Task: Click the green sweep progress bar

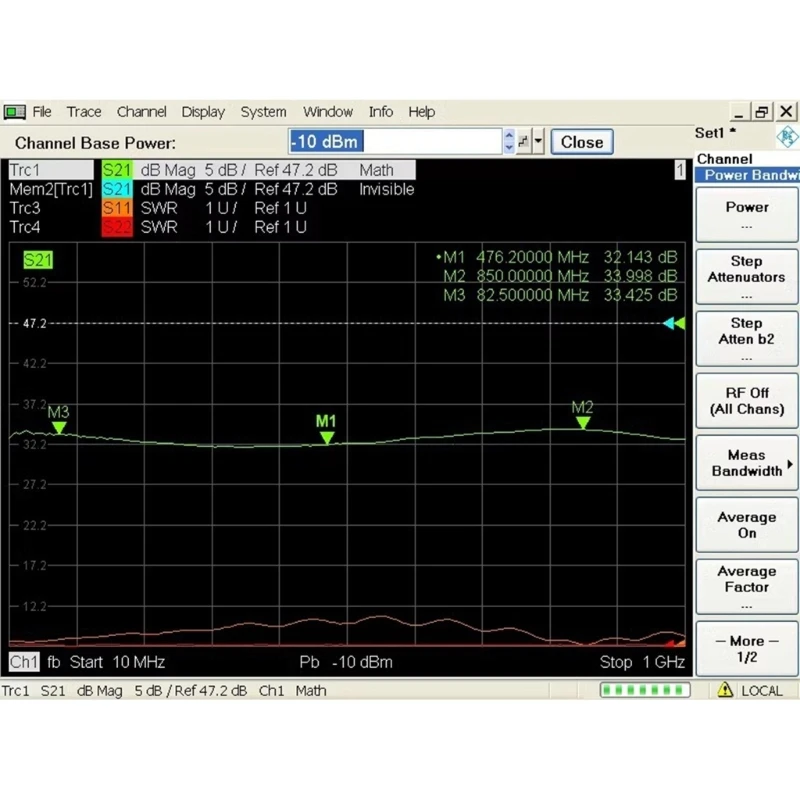Action: coord(645,690)
